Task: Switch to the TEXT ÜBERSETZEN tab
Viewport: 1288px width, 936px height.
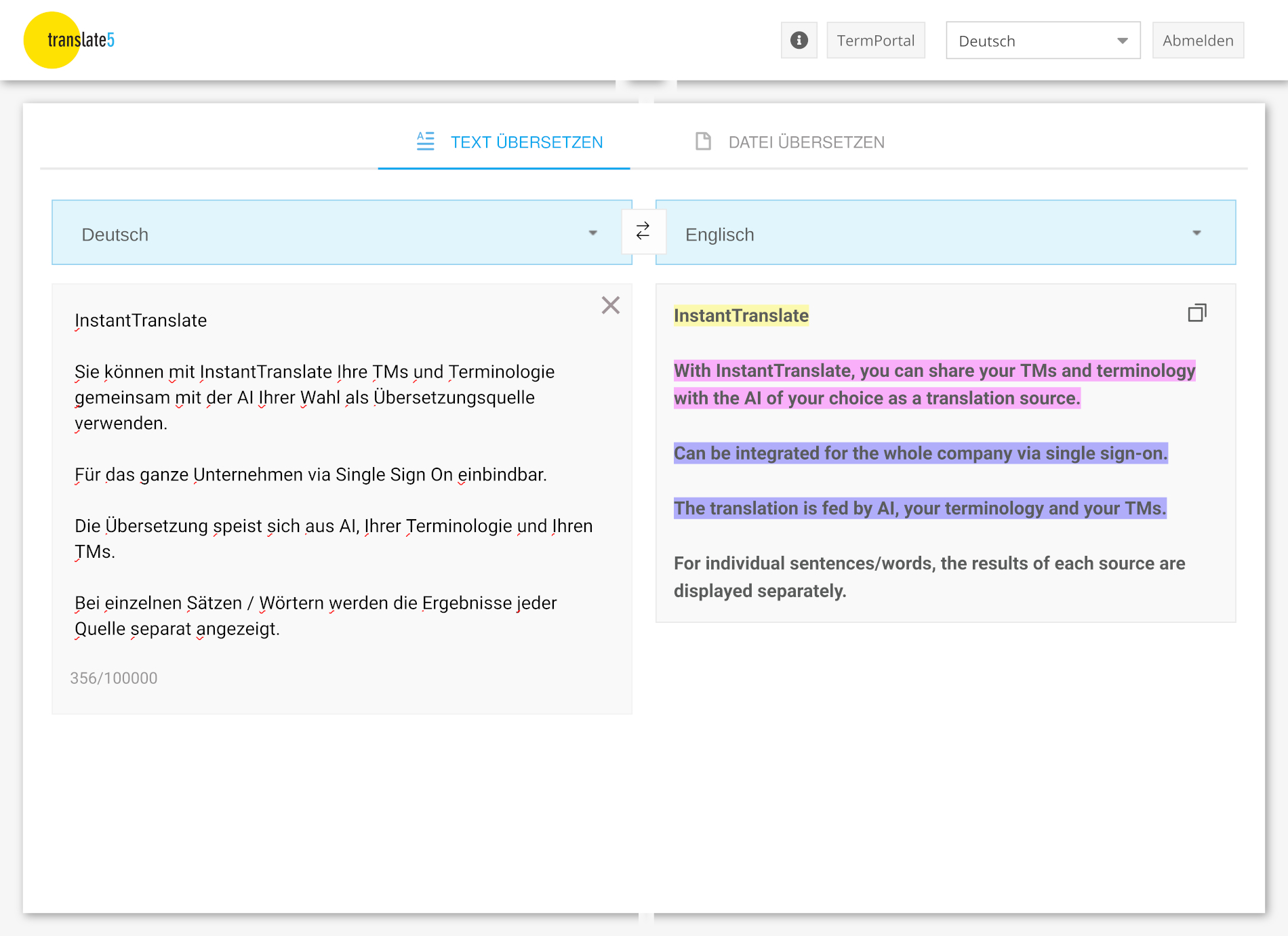Action: click(x=504, y=142)
